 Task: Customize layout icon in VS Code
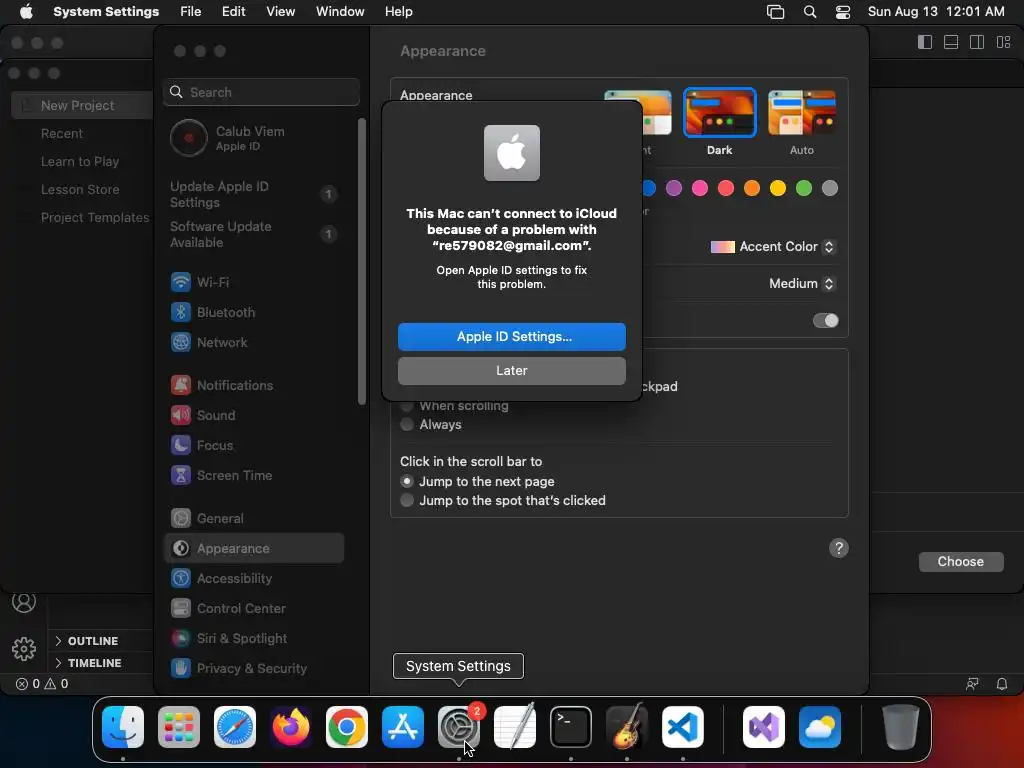pos(1004,42)
